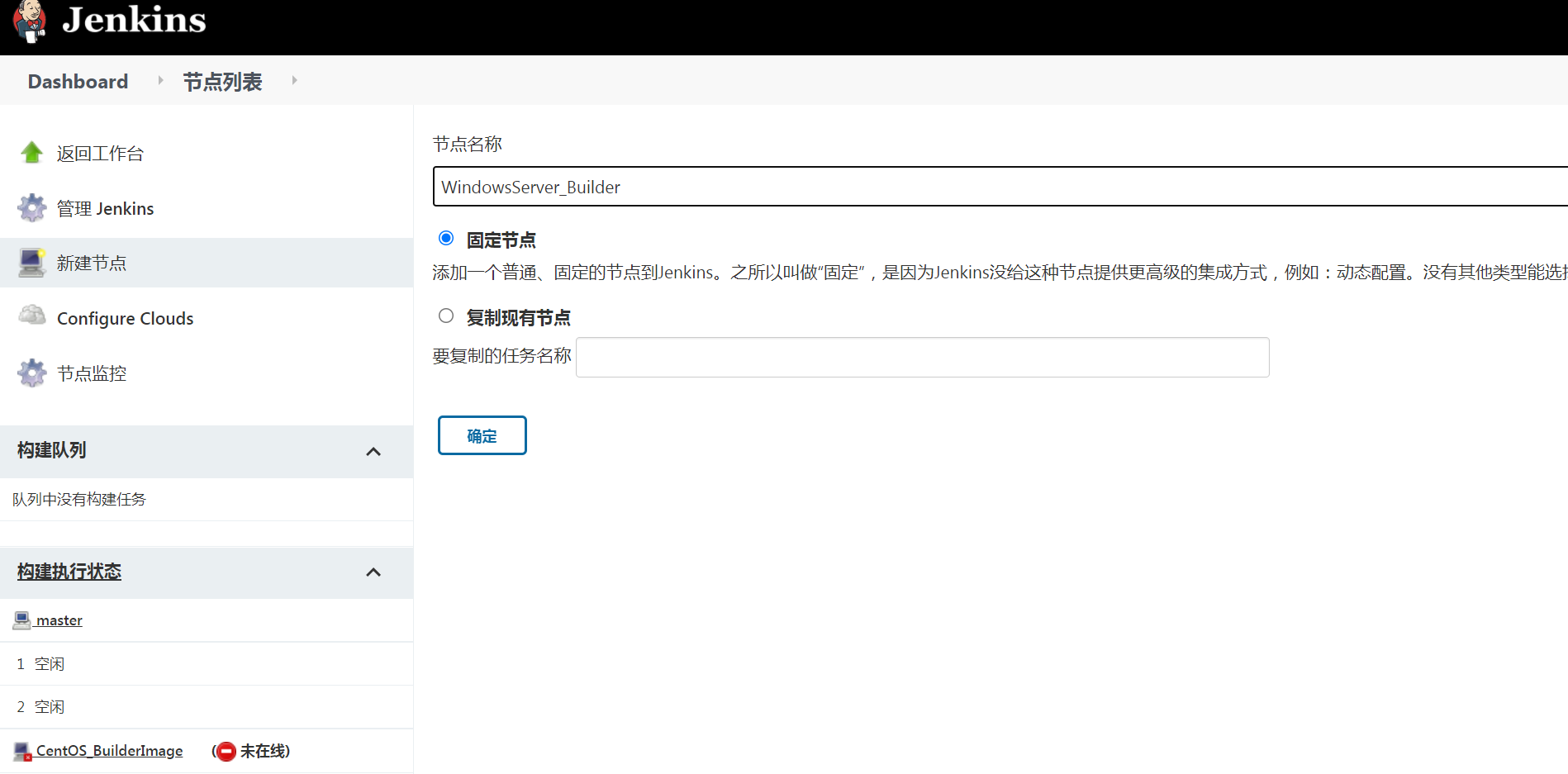This screenshot has height=774, width=1568.
Task: Open the Dashboard breadcrumb dropdown arrow
Action: tap(160, 80)
